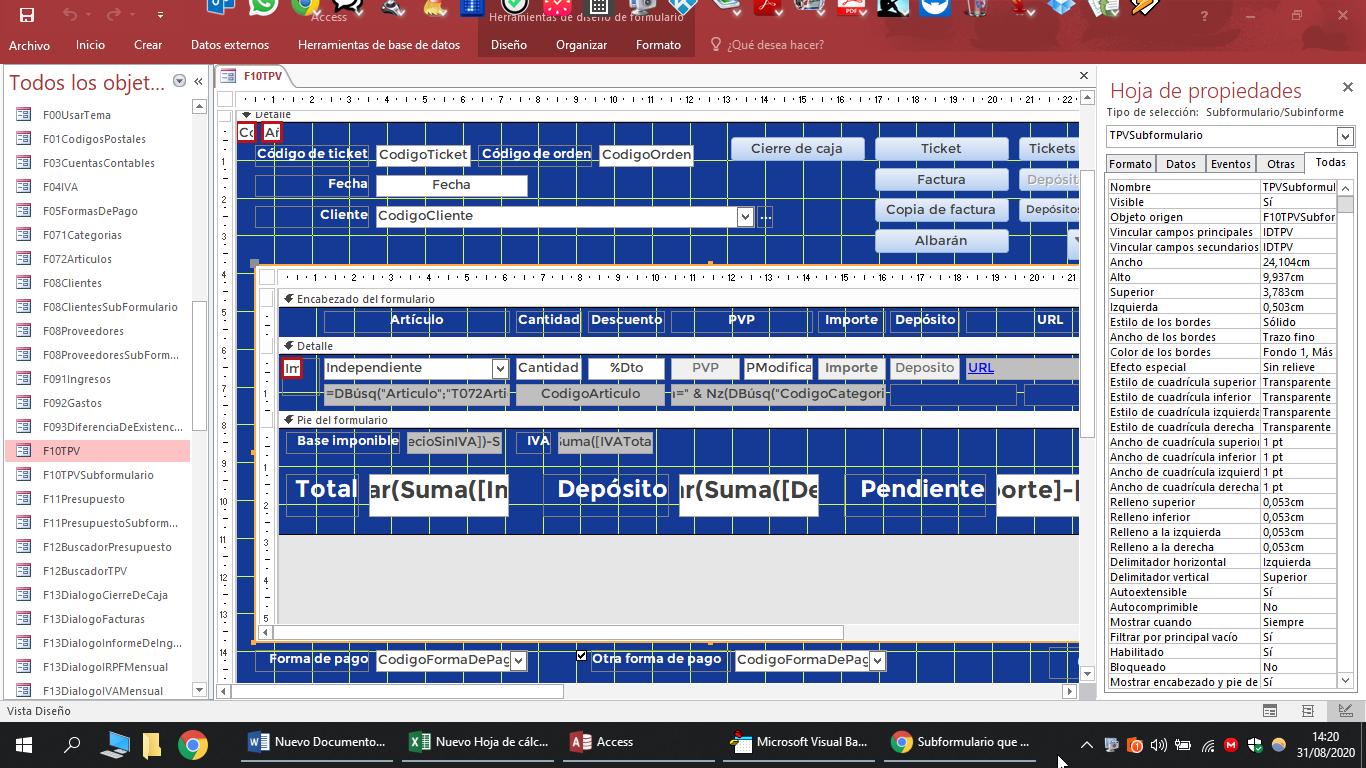Viewport: 1366px width, 768px height.
Task: Click the Factura button
Action: 941,179
